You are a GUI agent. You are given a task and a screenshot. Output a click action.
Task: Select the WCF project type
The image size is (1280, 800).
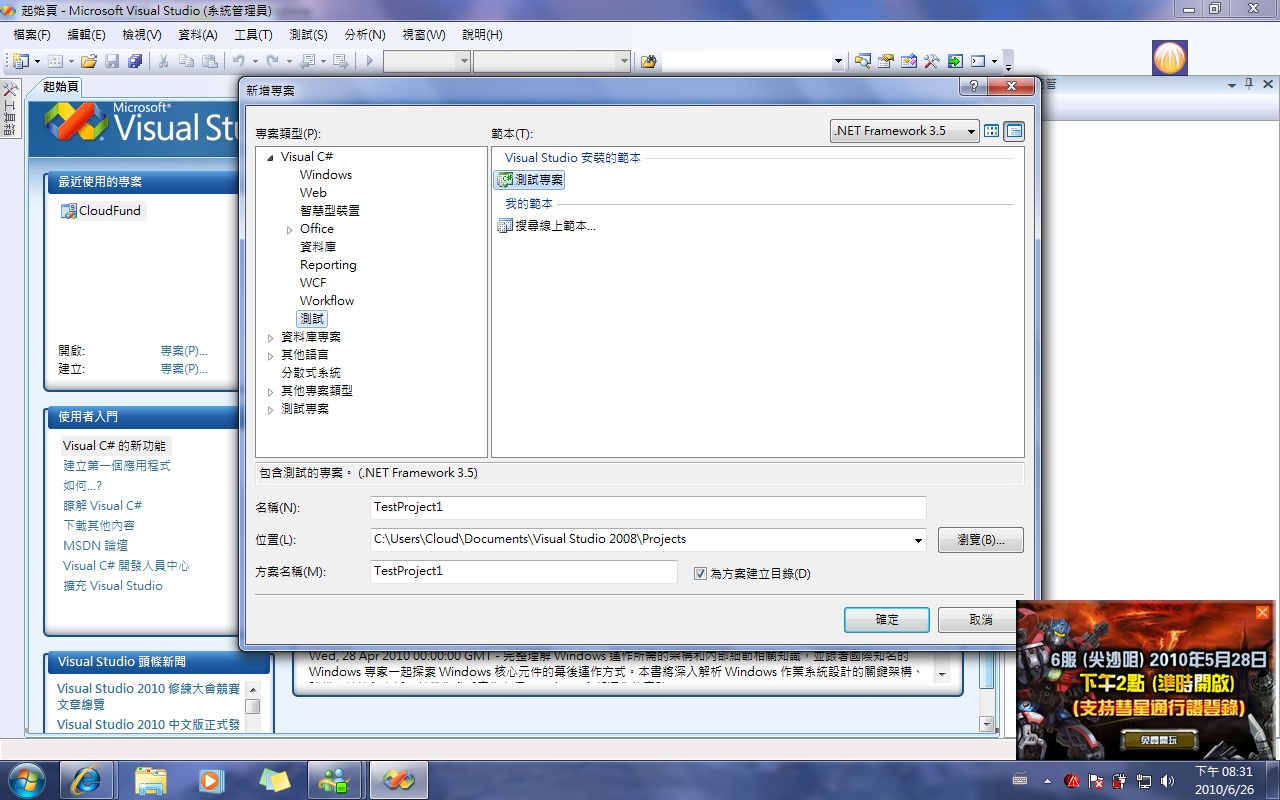[313, 283]
